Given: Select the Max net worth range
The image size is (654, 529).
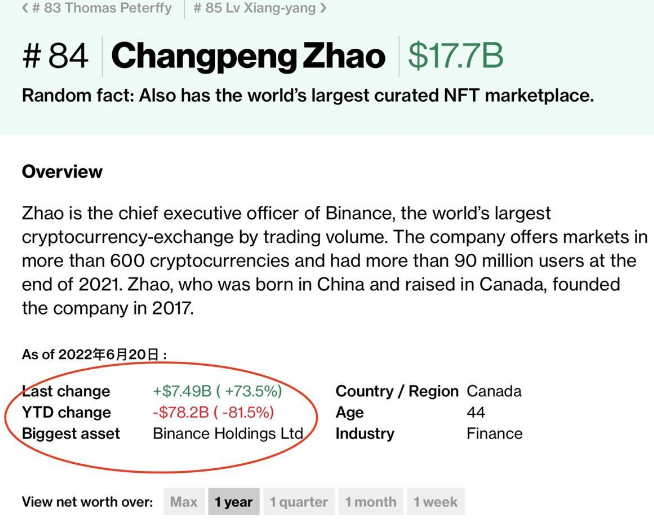Looking at the screenshot, I should point(184,501).
